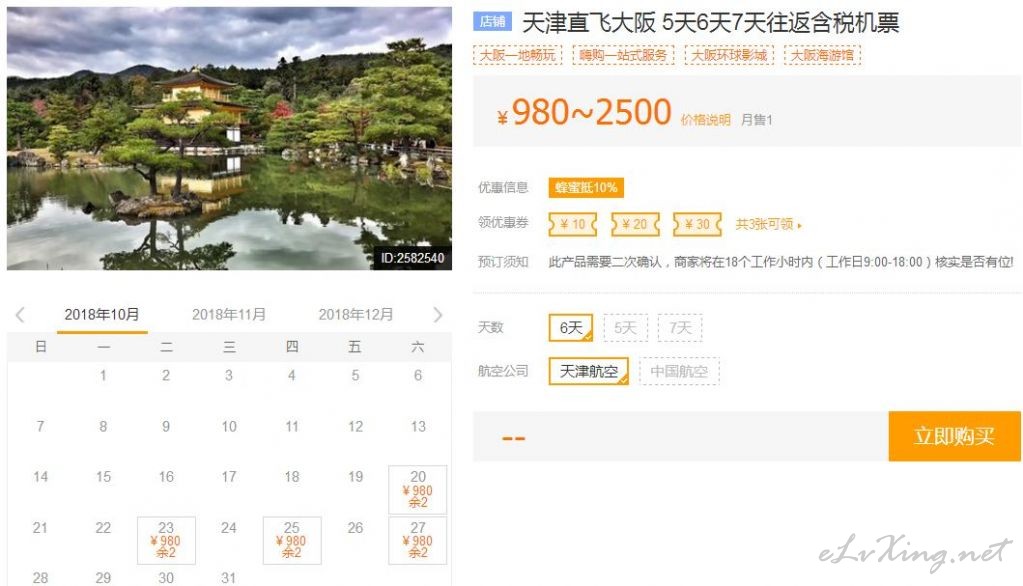Image resolution: width=1023 pixels, height=586 pixels.
Task: Click the 大阪海游馆 tag
Action: tap(822, 55)
